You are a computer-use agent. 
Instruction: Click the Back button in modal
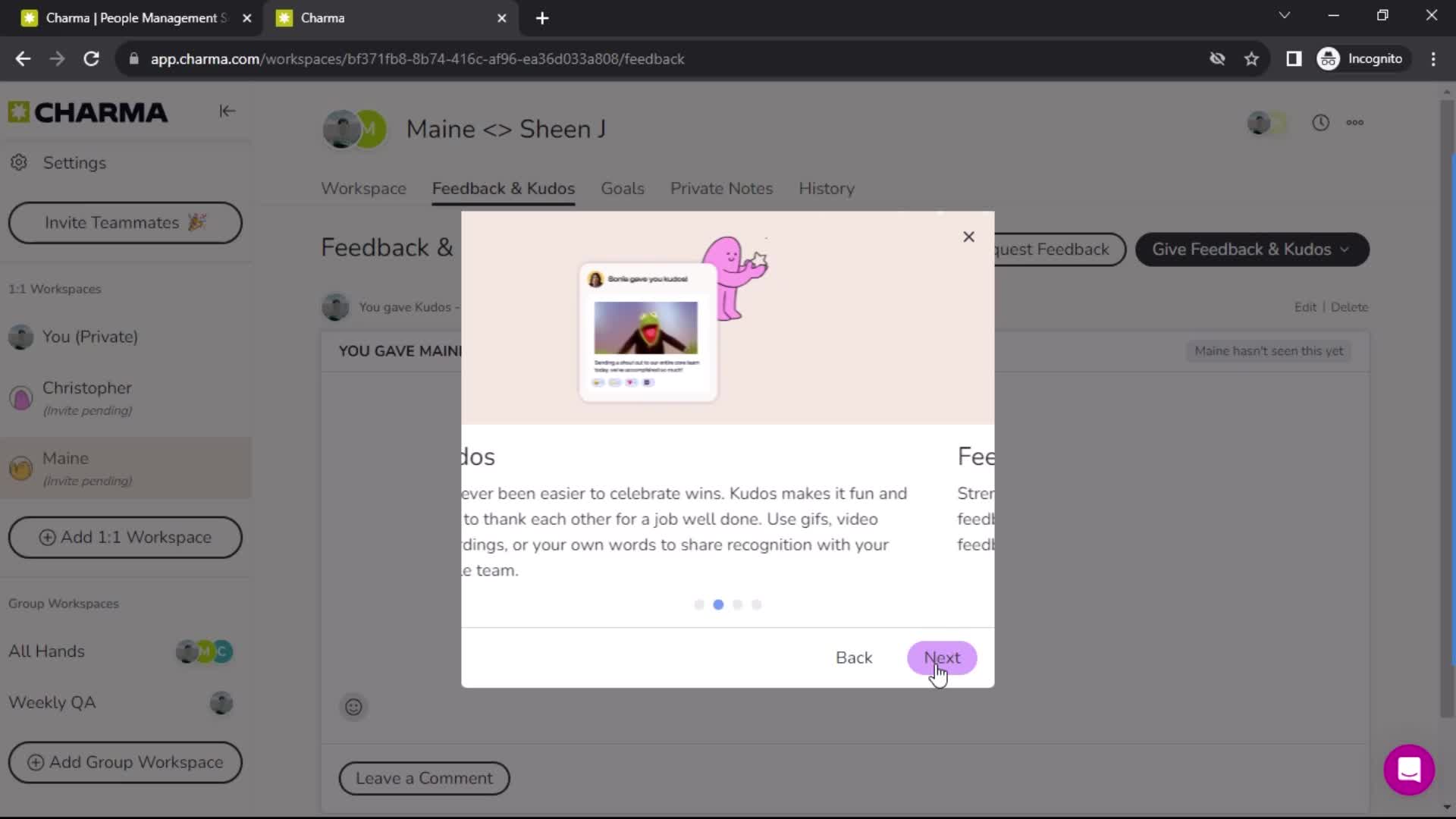pos(854,657)
